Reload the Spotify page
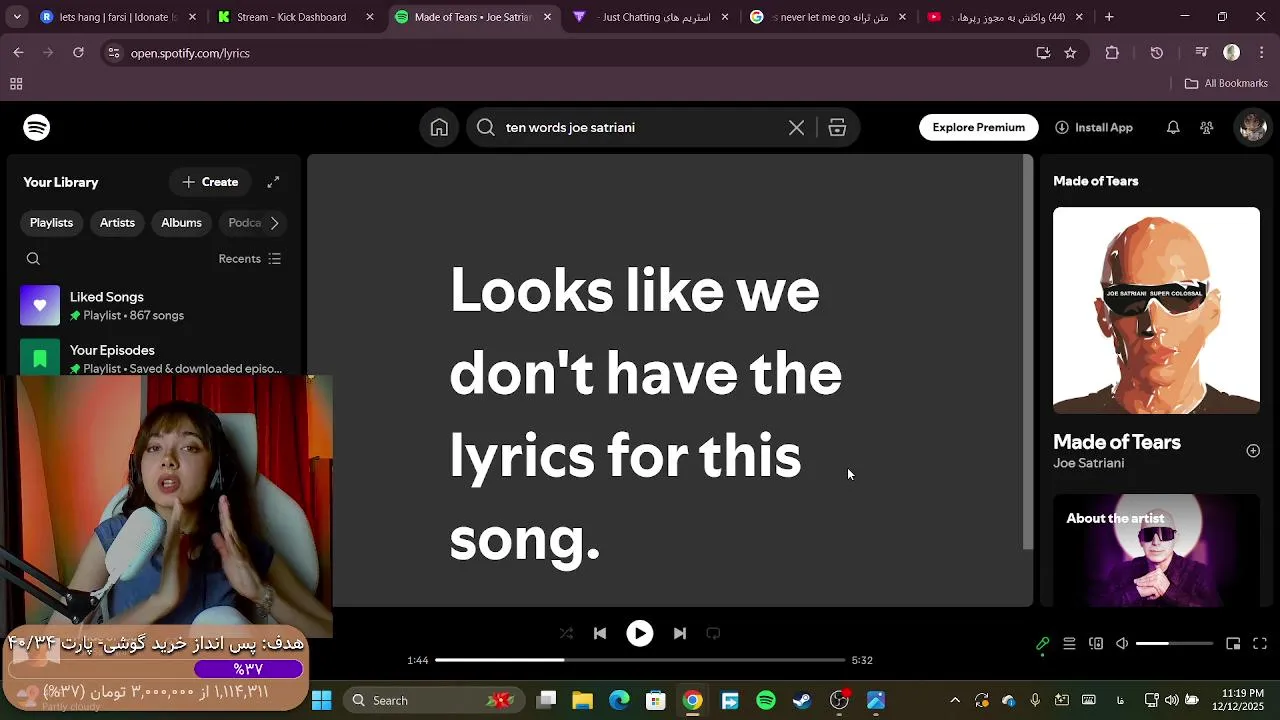Screen dimensions: 1280x720 (x=78, y=53)
